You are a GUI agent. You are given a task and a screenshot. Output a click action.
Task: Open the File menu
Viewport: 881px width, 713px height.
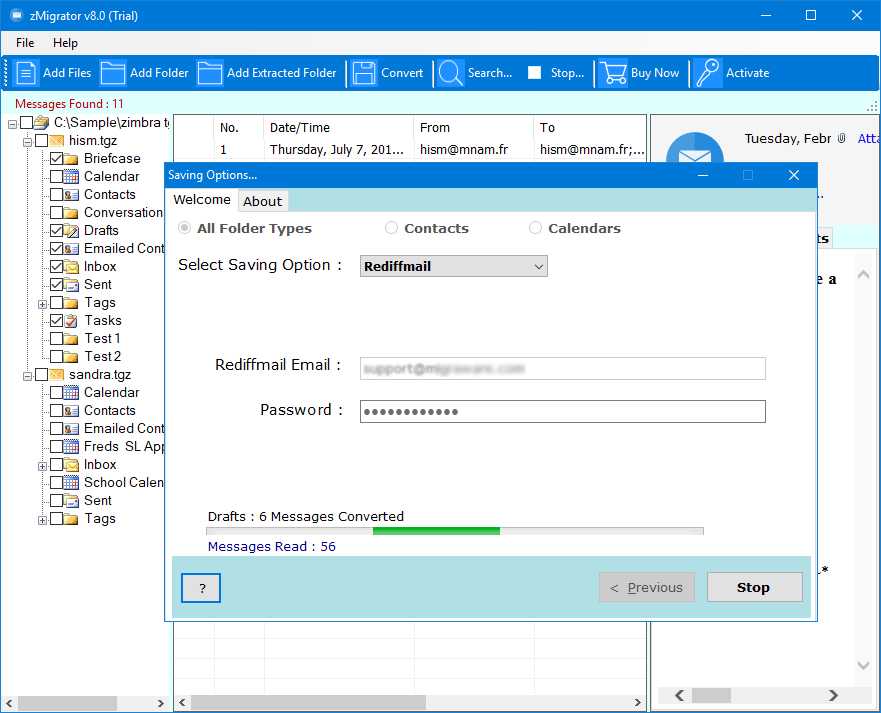25,43
